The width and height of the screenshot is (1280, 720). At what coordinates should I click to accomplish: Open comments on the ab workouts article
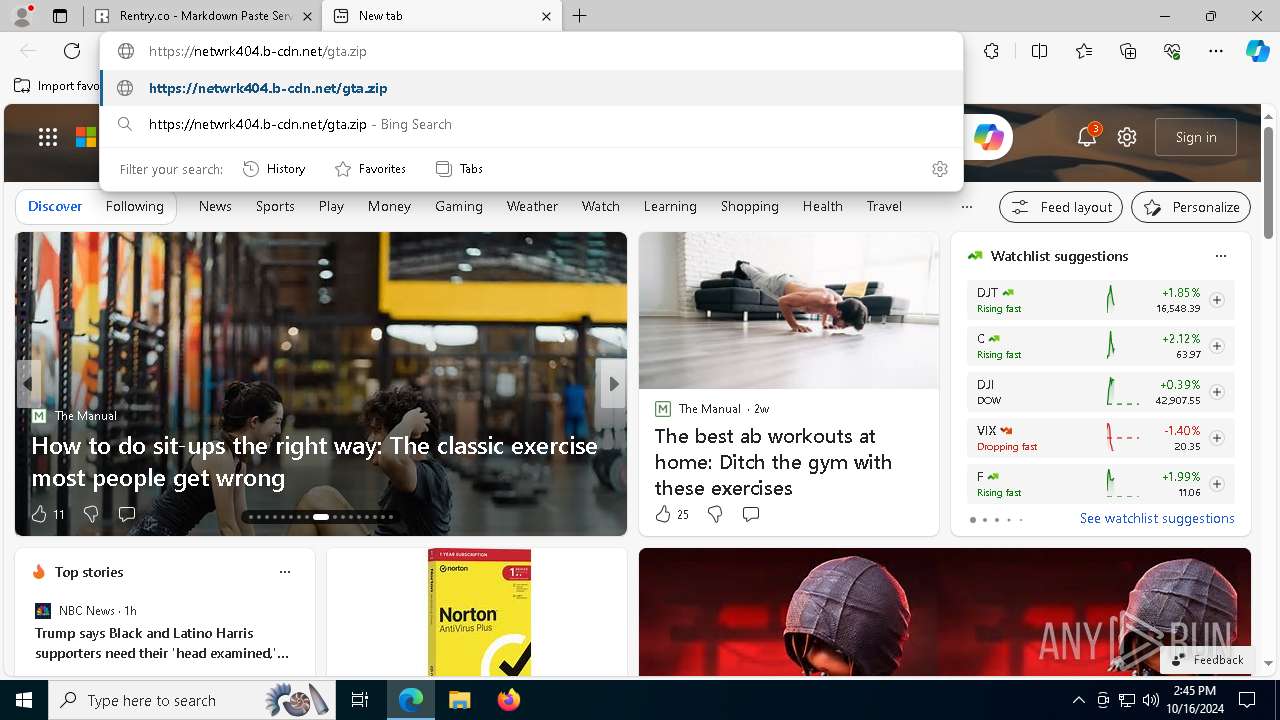pyautogui.click(x=751, y=514)
